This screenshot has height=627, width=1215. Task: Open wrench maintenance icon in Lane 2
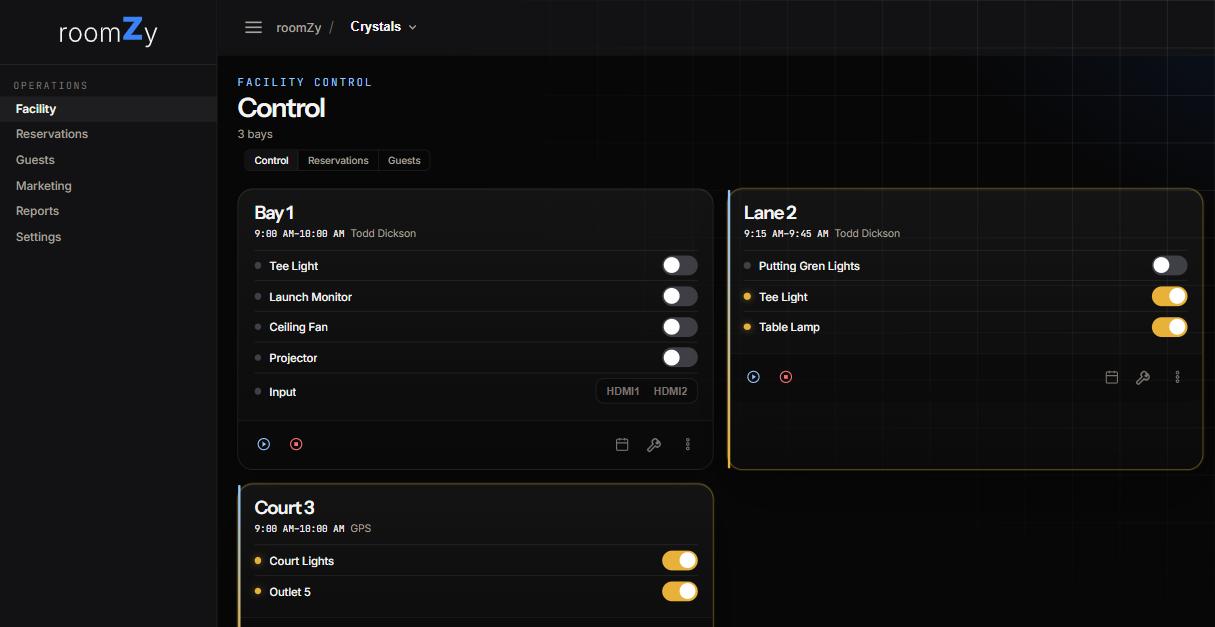coord(1143,378)
